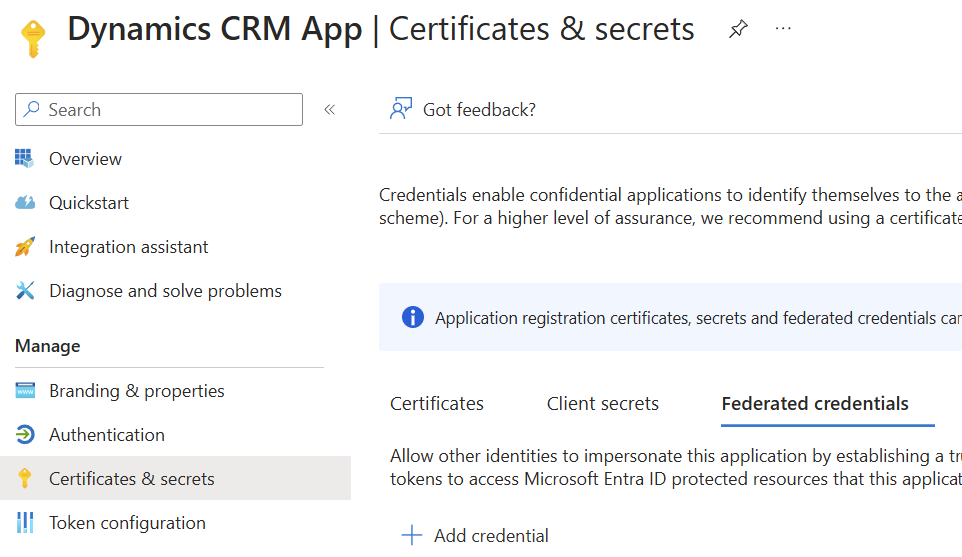The image size is (962, 557).
Task: Open Diagnose and solve problems
Action: pos(165,291)
